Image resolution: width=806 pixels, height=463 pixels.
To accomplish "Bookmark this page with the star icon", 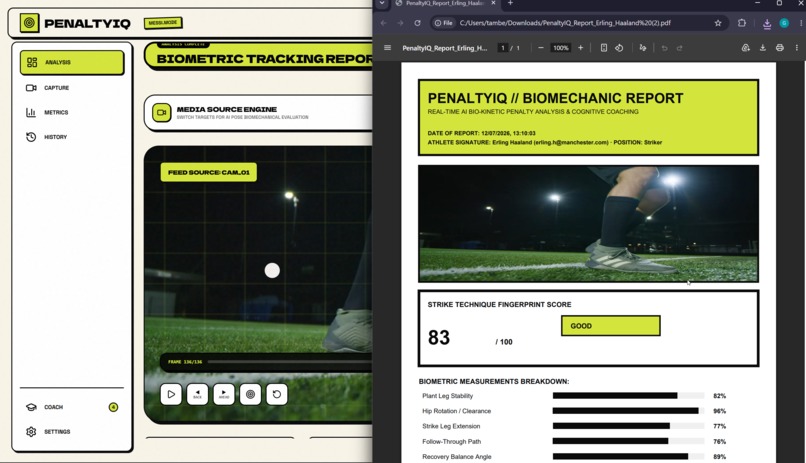I will pyautogui.click(x=718, y=23).
